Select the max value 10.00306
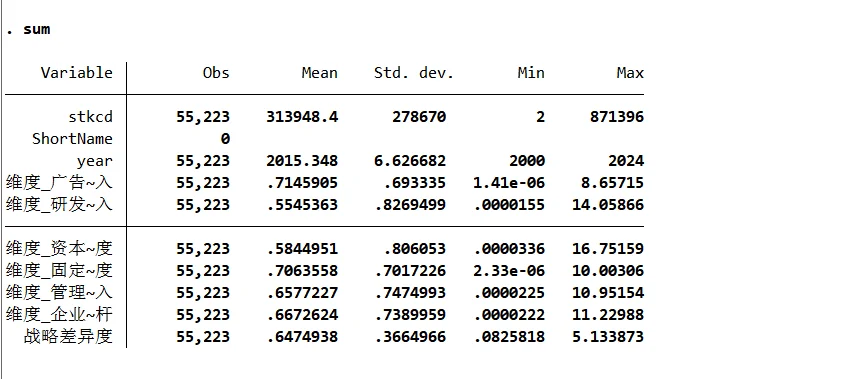Viewport: 865px width, 379px height. (x=608, y=271)
